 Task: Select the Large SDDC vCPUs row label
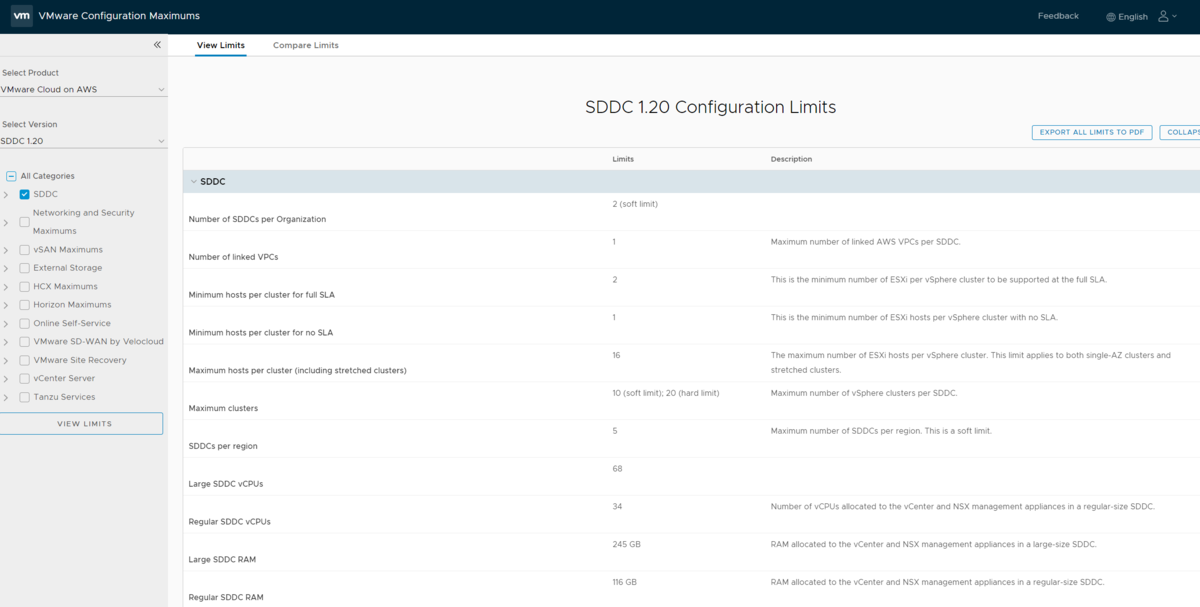point(226,484)
